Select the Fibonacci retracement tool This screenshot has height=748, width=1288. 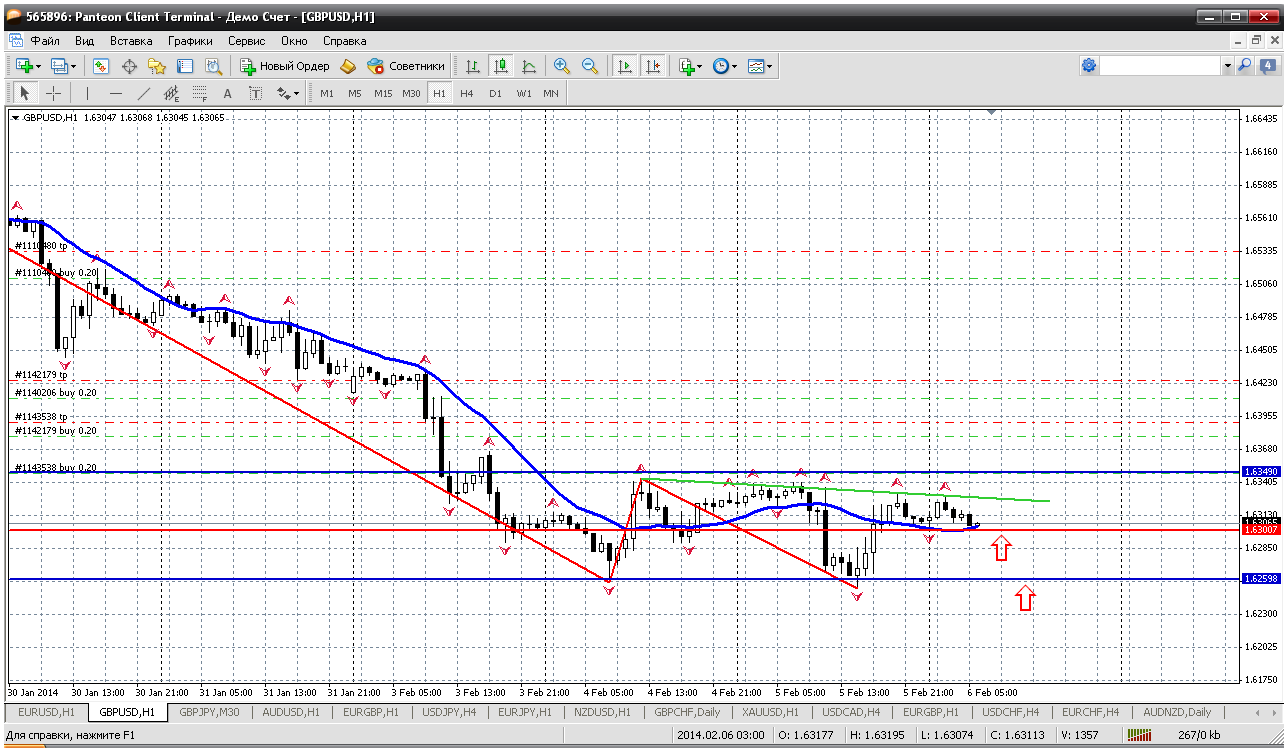(x=199, y=93)
